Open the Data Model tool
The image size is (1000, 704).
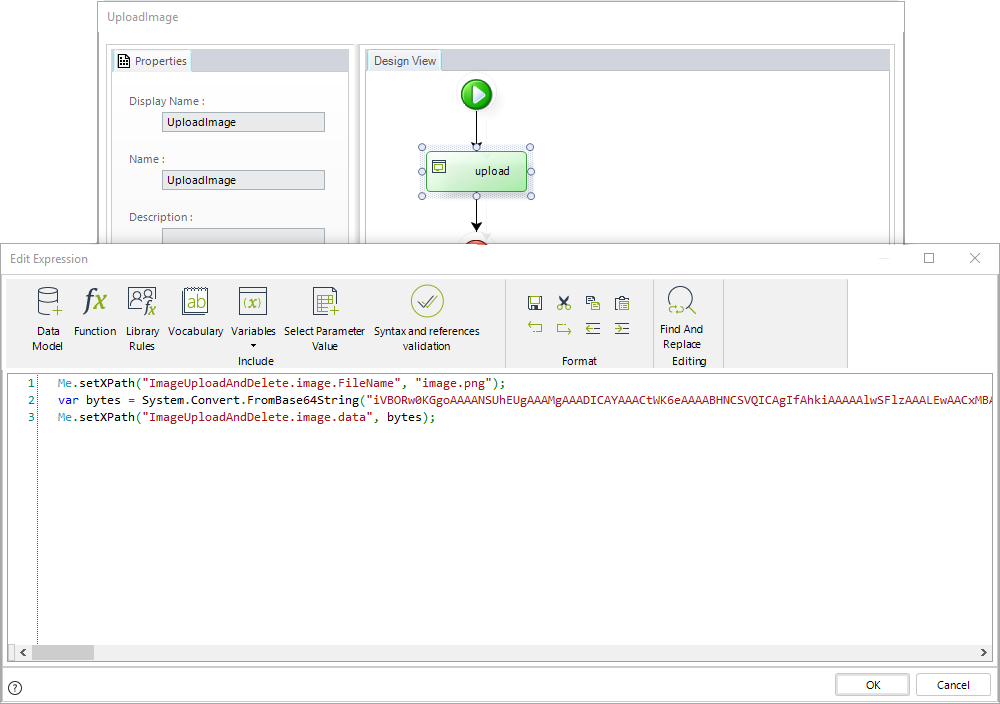pos(48,318)
